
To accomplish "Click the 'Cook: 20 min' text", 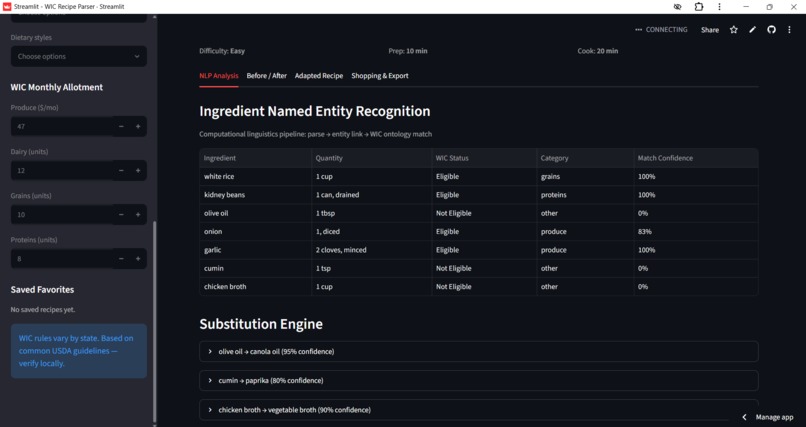I will click(x=598, y=51).
